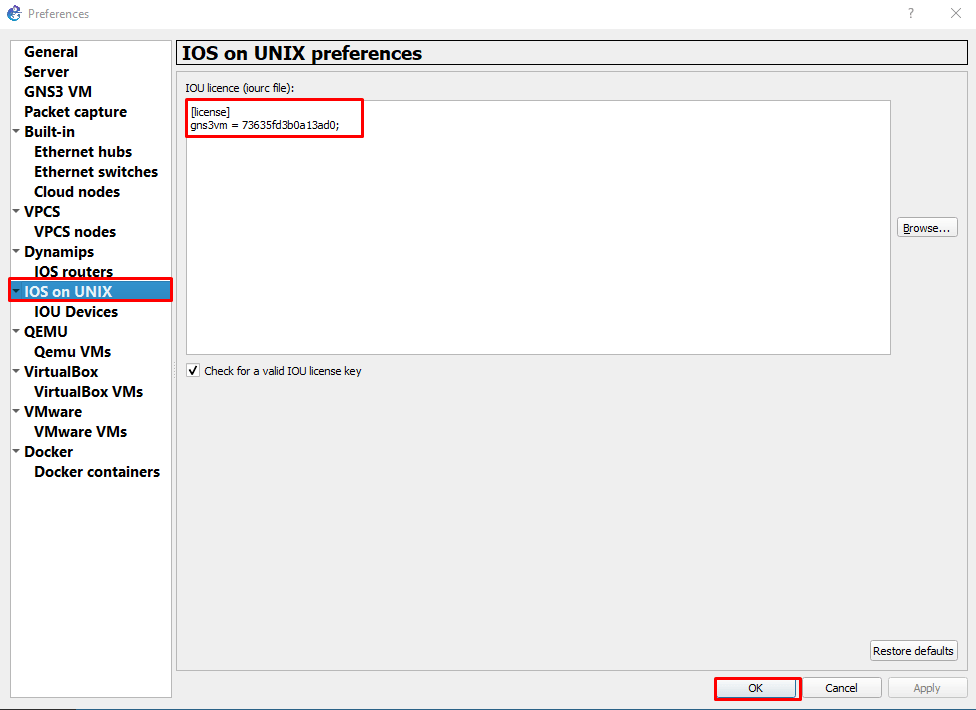This screenshot has width=976, height=710.
Task: Click the Restore defaults button
Action: coord(913,651)
